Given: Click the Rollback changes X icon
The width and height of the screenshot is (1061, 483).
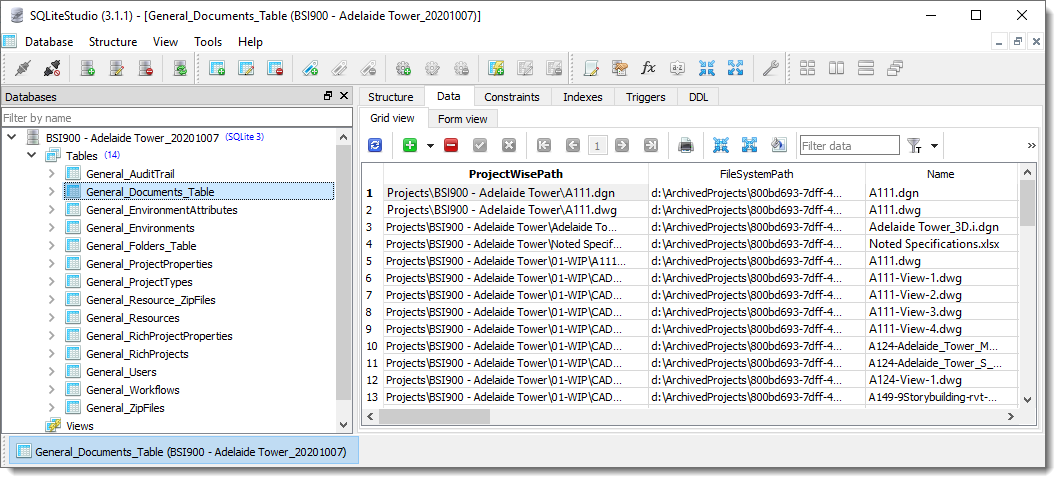Looking at the screenshot, I should [x=509, y=145].
